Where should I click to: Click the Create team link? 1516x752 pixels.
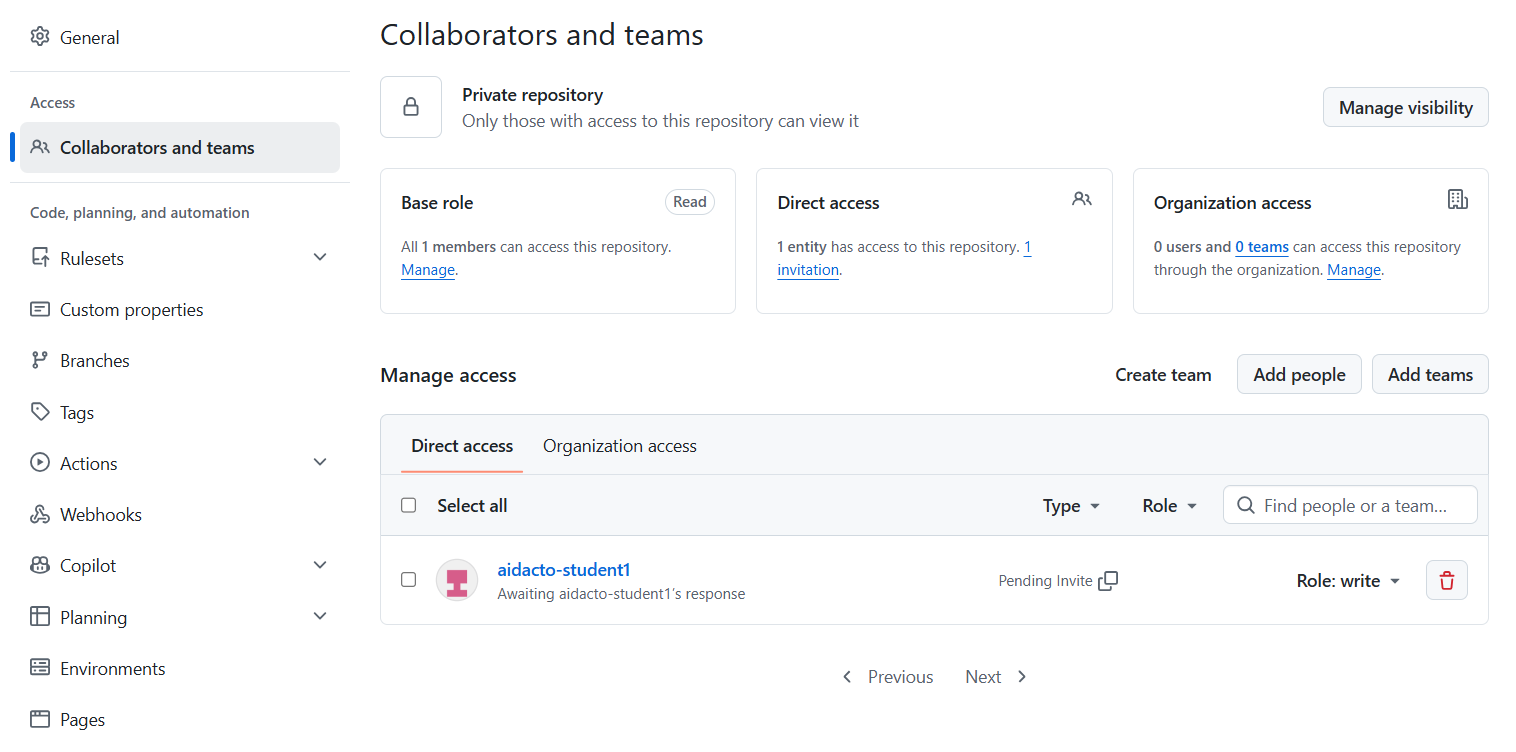click(1163, 375)
